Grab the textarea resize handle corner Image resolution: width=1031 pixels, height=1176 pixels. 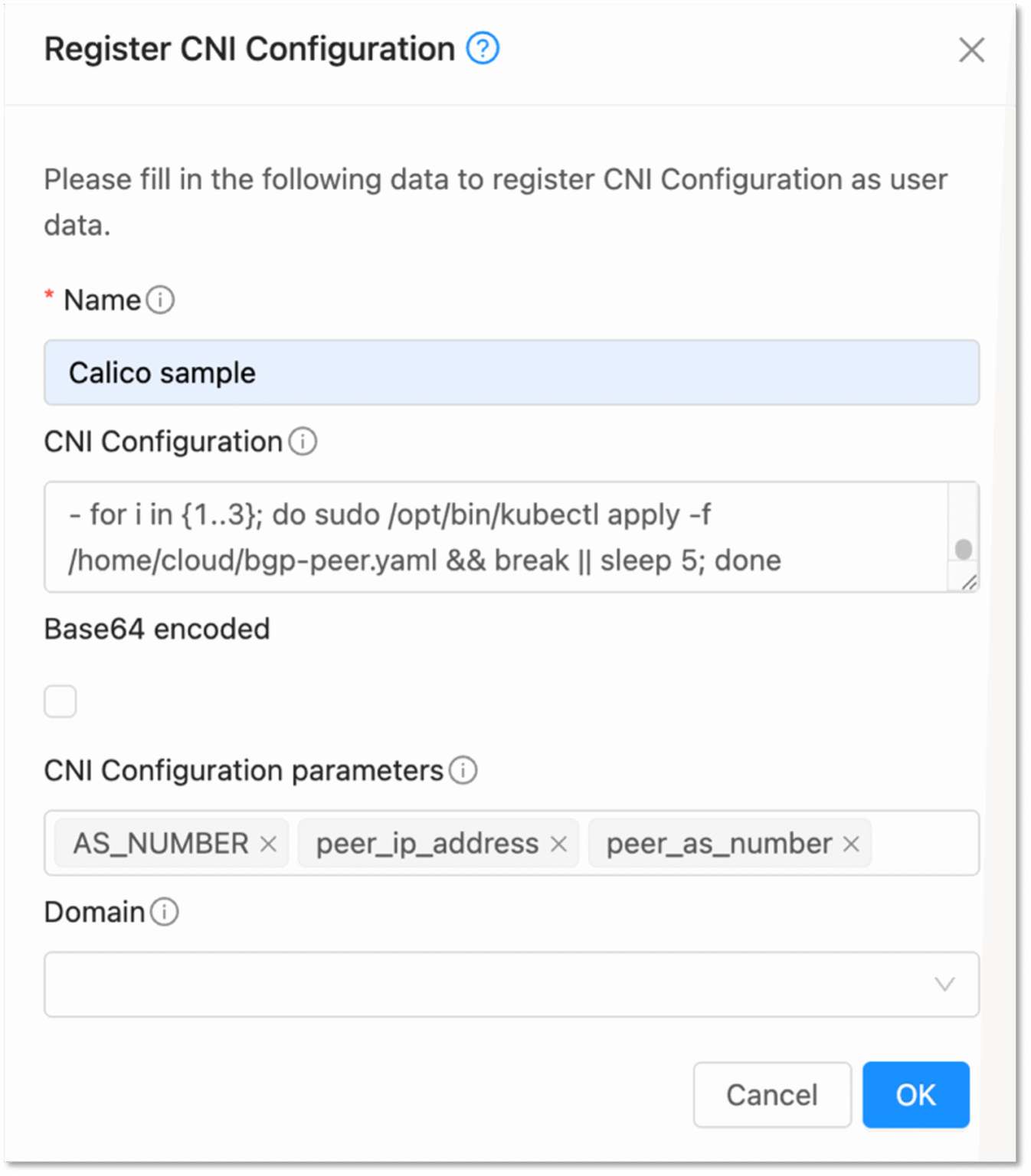click(969, 583)
